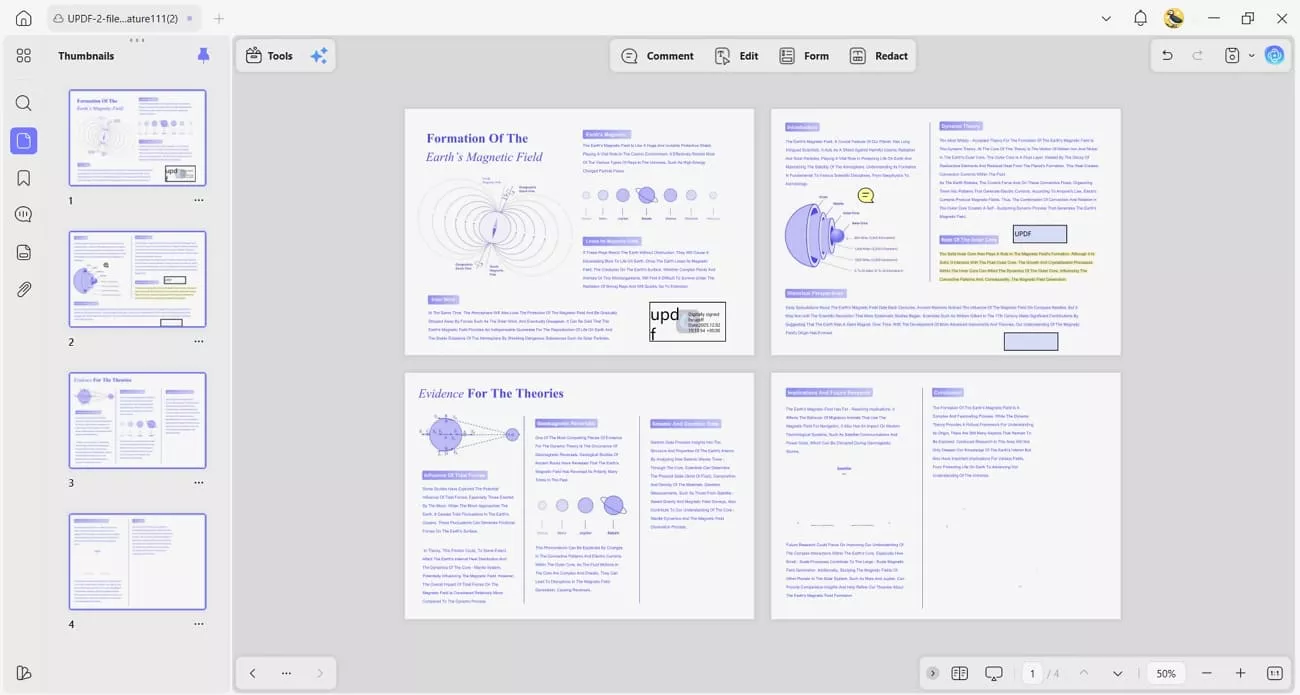Open the Attachments panel via paperclip icon
1300x695 pixels.
23,289
